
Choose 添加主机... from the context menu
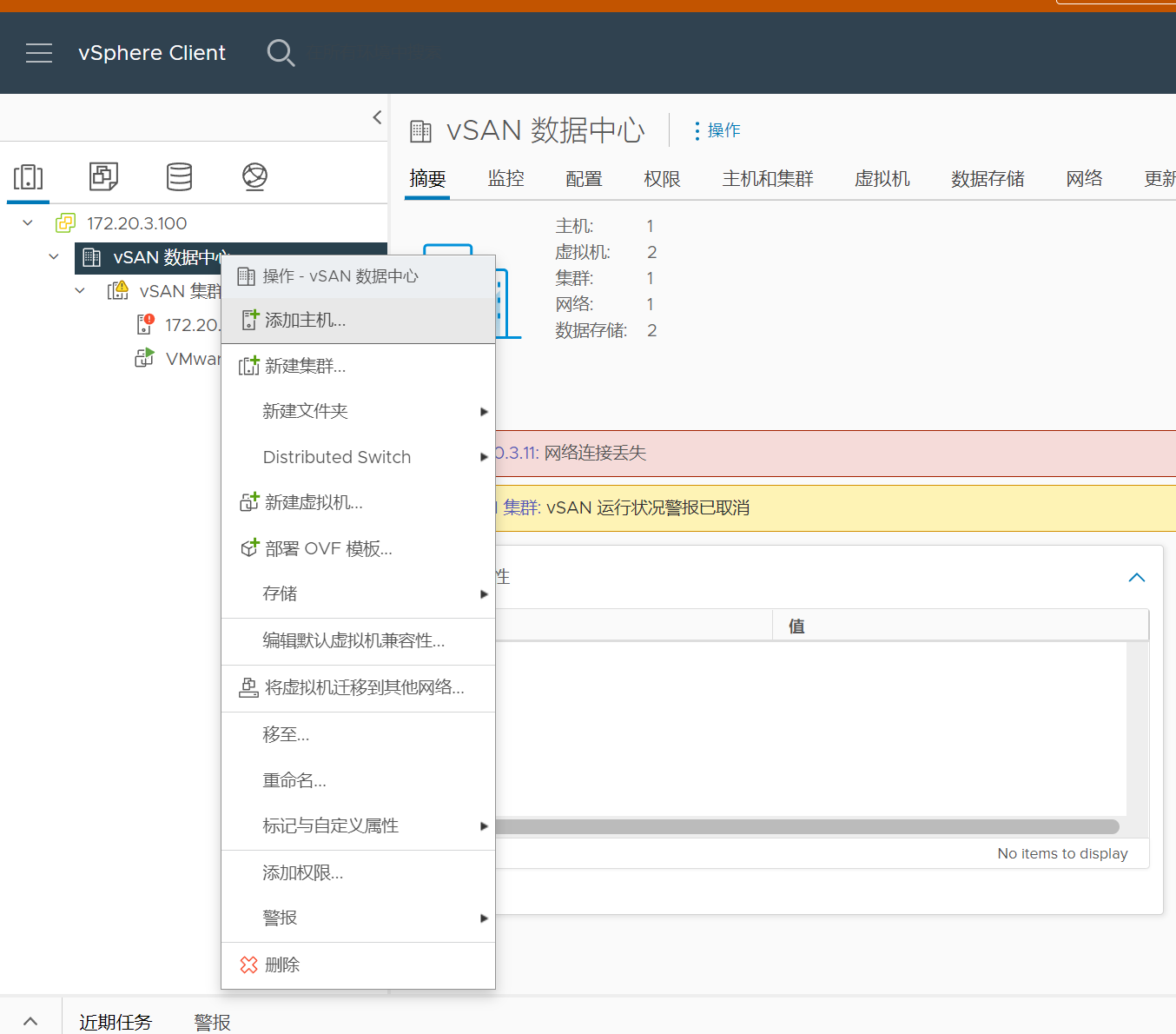358,321
